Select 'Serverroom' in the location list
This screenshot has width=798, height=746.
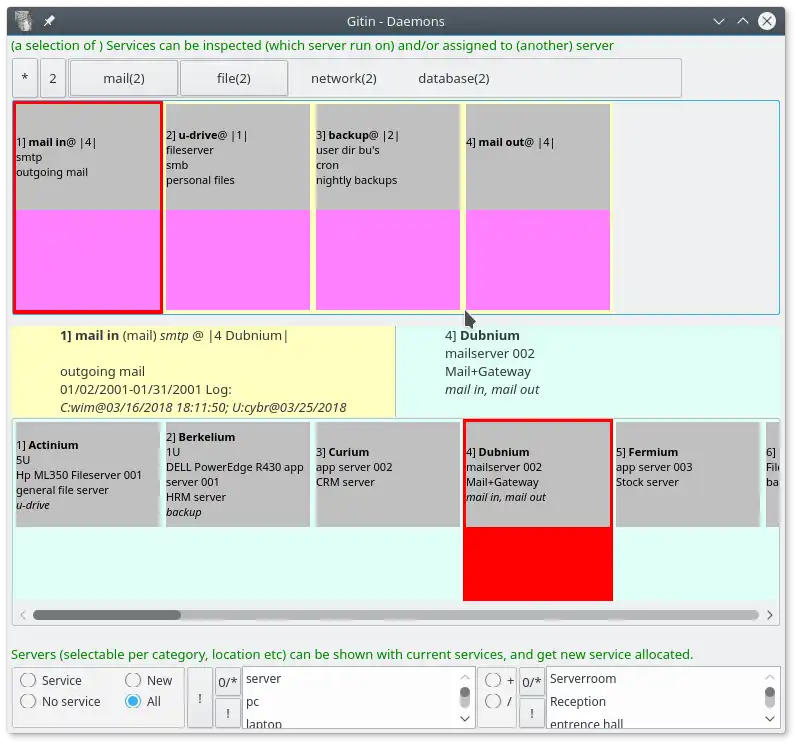click(654, 679)
